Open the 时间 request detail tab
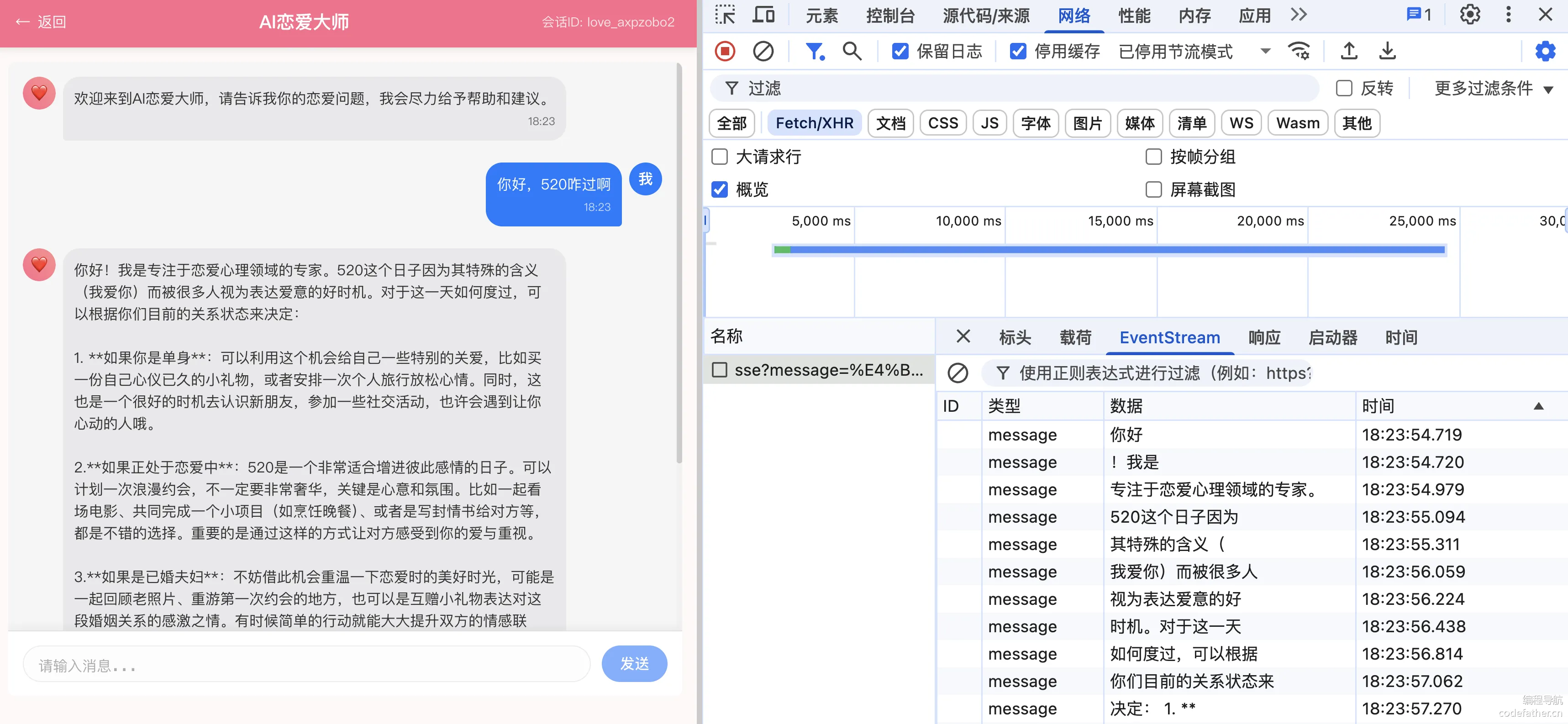 click(1401, 338)
